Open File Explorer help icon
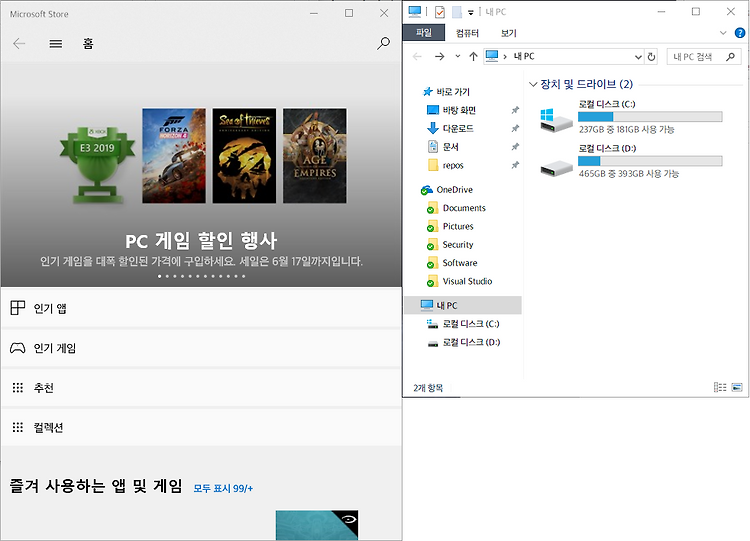The image size is (750, 541). pos(739,33)
